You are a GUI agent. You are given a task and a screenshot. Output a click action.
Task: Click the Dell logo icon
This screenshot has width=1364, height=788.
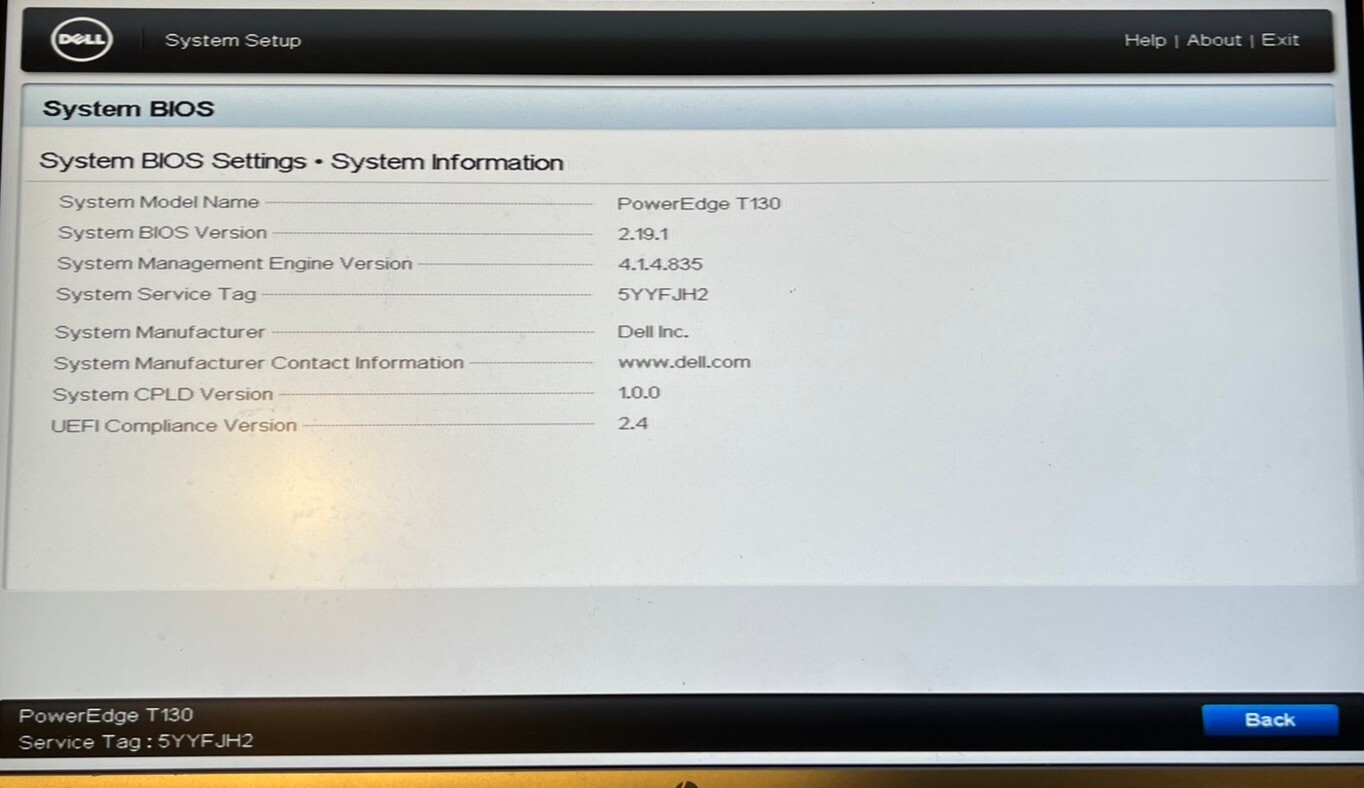pyautogui.click(x=81, y=40)
